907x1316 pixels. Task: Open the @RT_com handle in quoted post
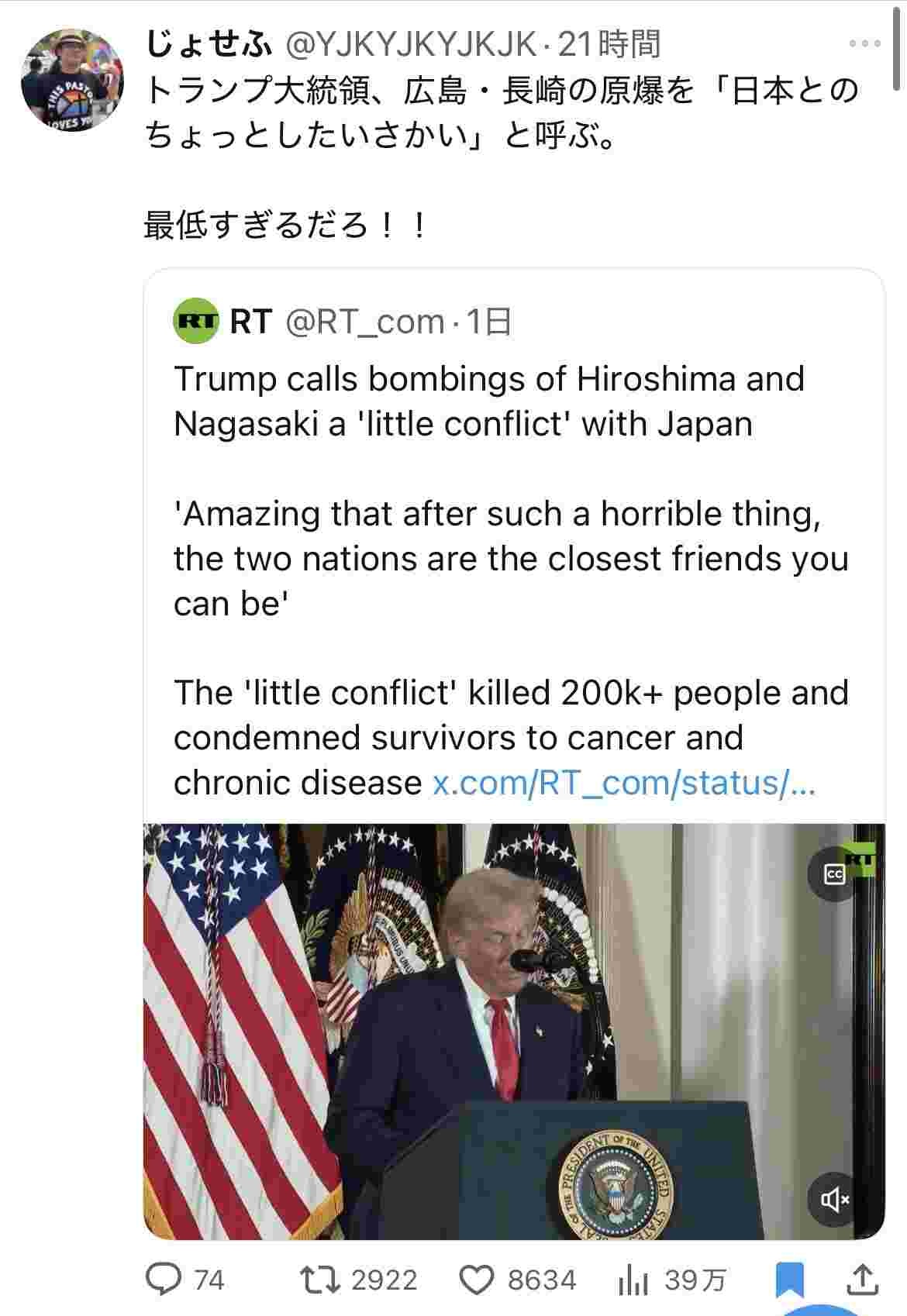(365, 322)
